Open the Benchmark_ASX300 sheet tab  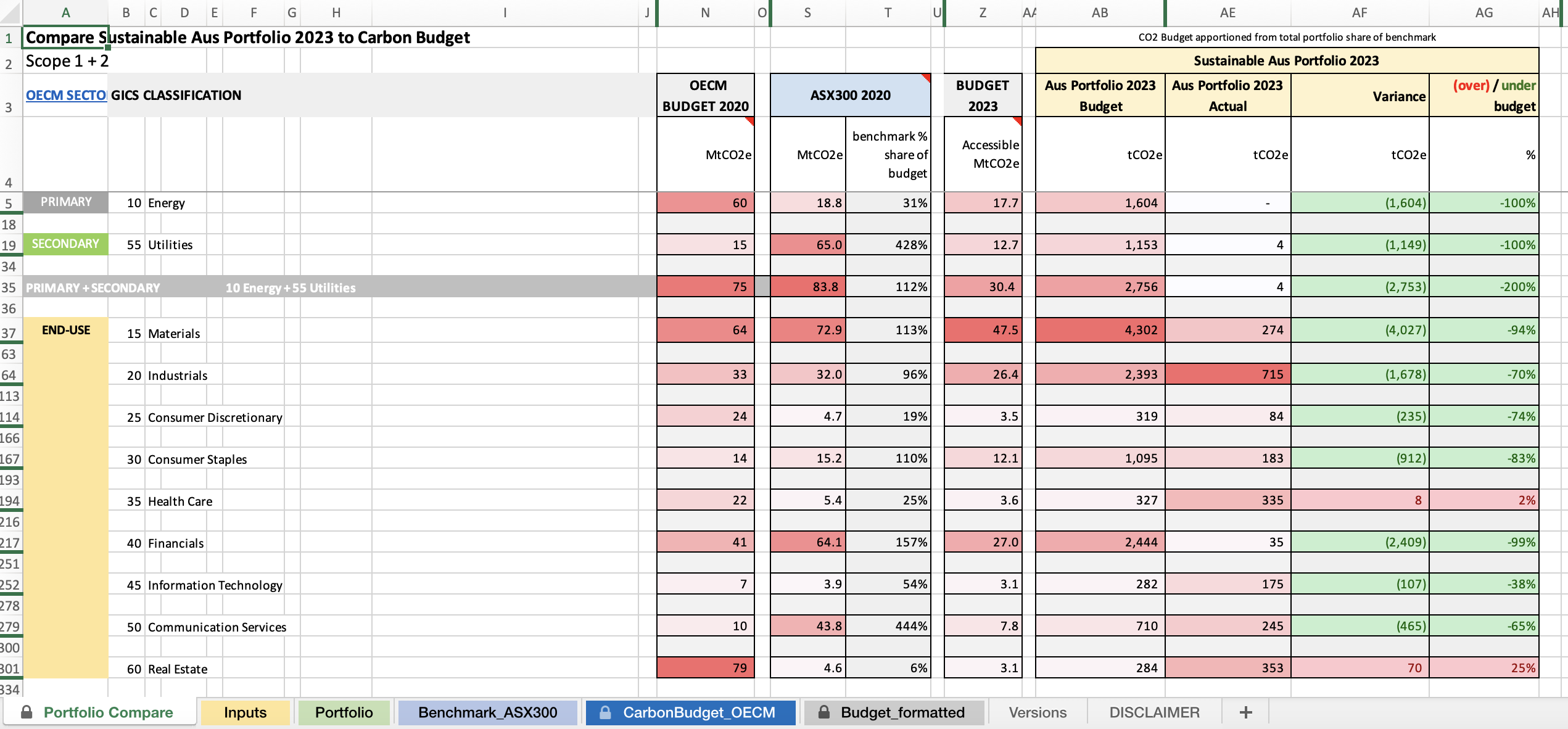(487, 712)
